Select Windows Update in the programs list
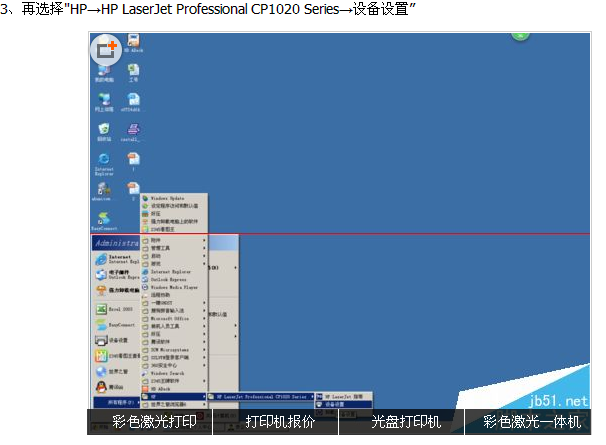The image size is (606, 445). click(174, 198)
